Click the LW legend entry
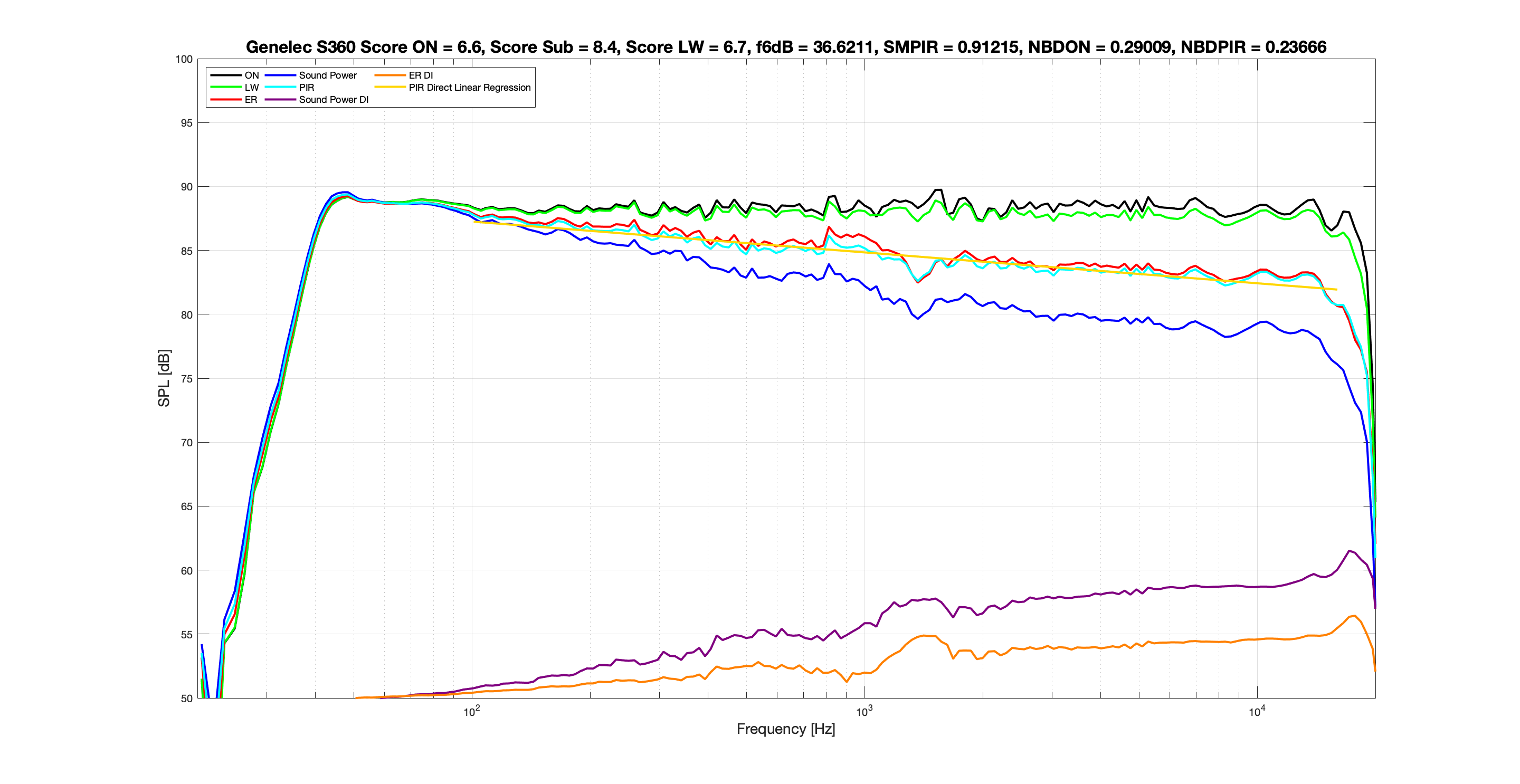This screenshot has height=784, width=1520. click(235, 87)
